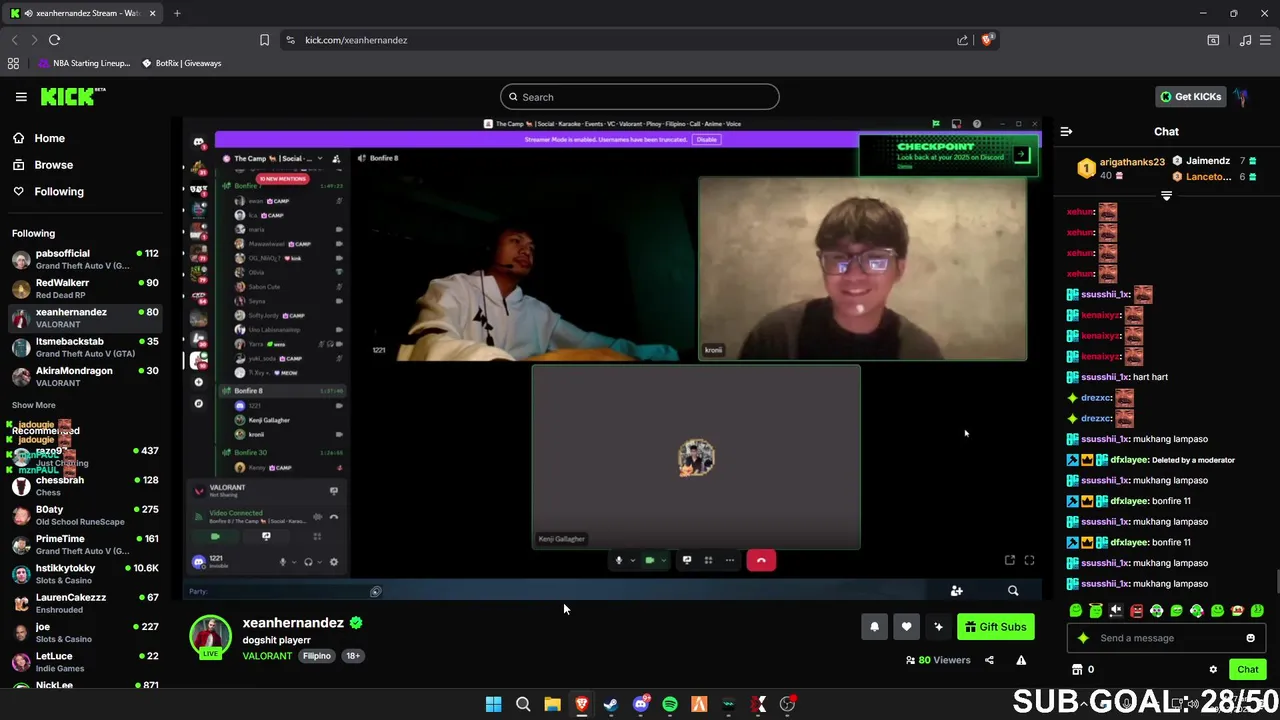The height and width of the screenshot is (720, 1280).
Task: Open LaurenCakezzz recommended channel
Action: pos(84,603)
